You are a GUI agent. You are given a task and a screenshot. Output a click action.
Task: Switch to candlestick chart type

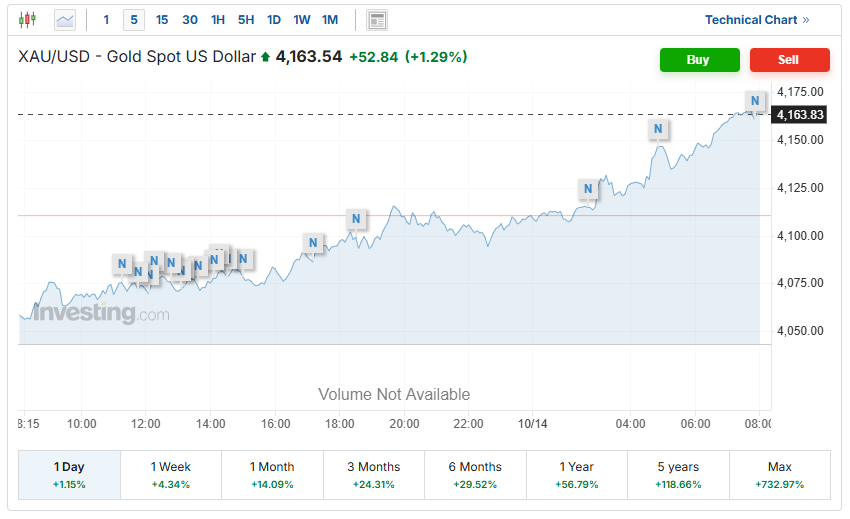(x=27, y=19)
